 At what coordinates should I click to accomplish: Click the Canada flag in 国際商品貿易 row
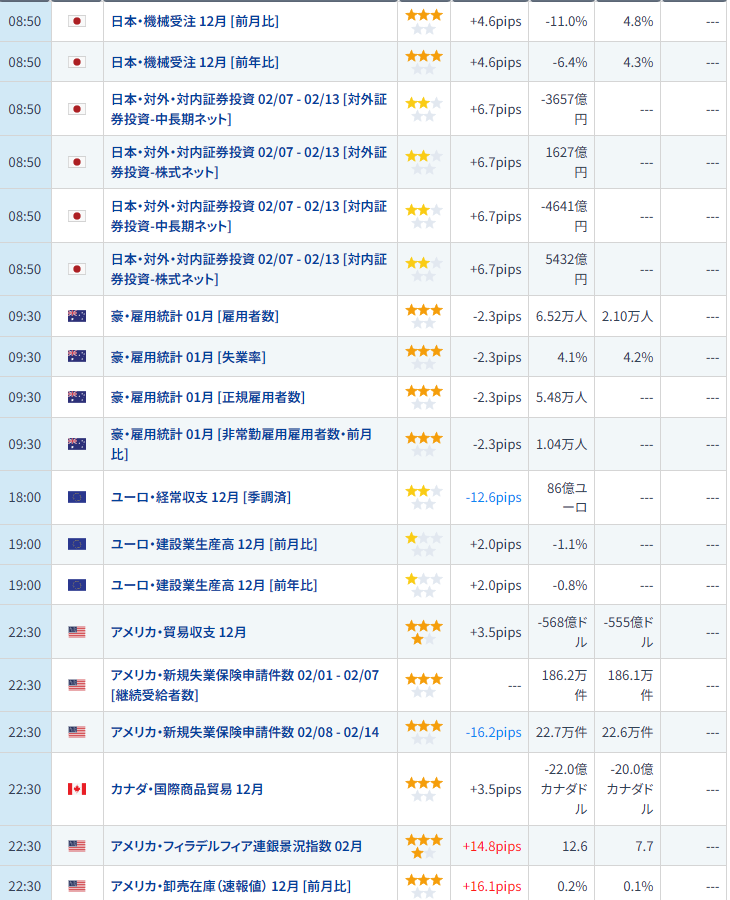coord(77,789)
